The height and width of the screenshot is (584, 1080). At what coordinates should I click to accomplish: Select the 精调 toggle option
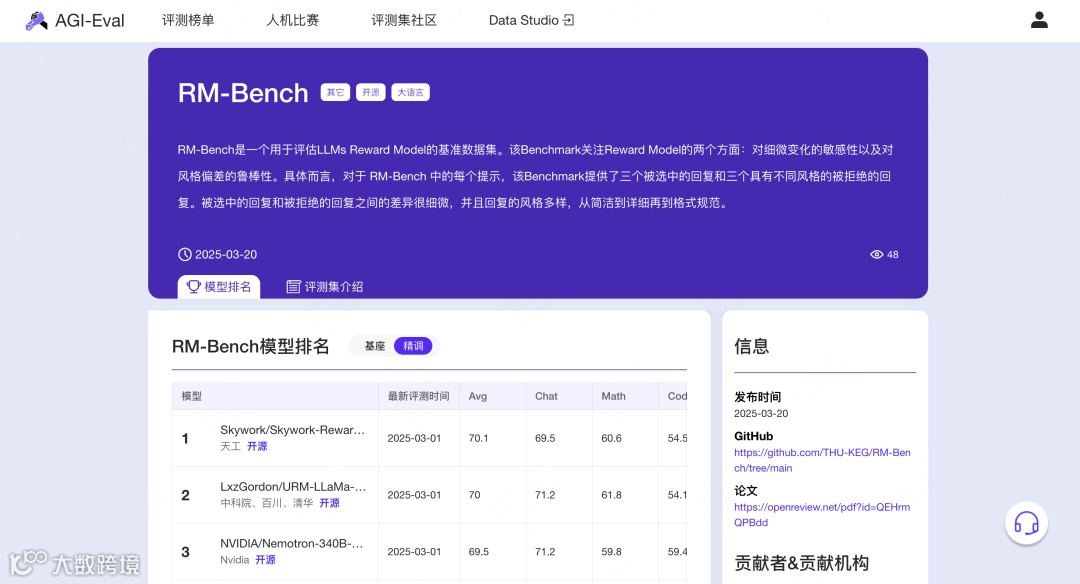413,346
